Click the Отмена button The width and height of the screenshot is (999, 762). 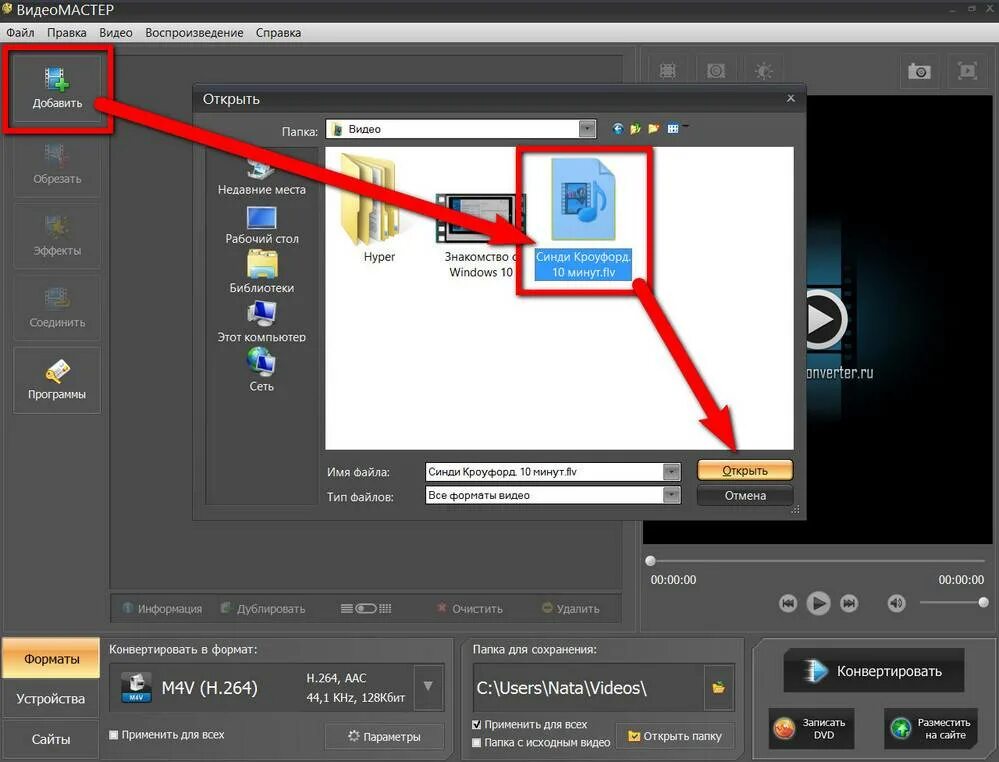745,496
